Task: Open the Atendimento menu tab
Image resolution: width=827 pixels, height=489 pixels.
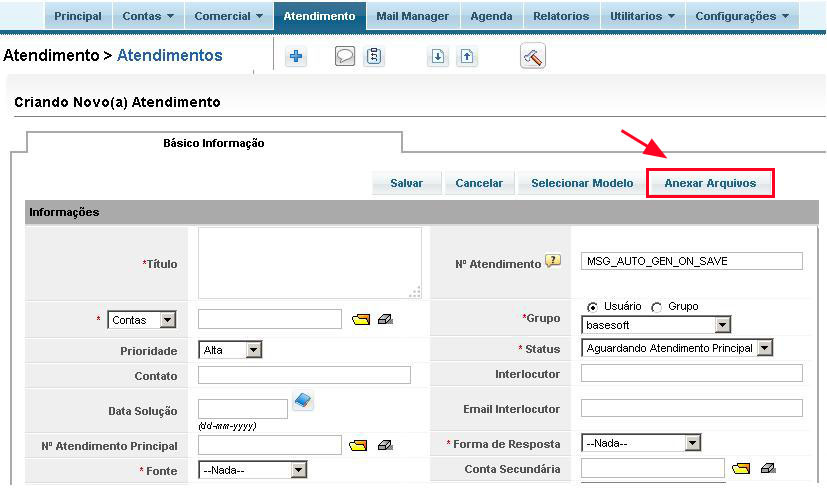Action: tap(320, 16)
